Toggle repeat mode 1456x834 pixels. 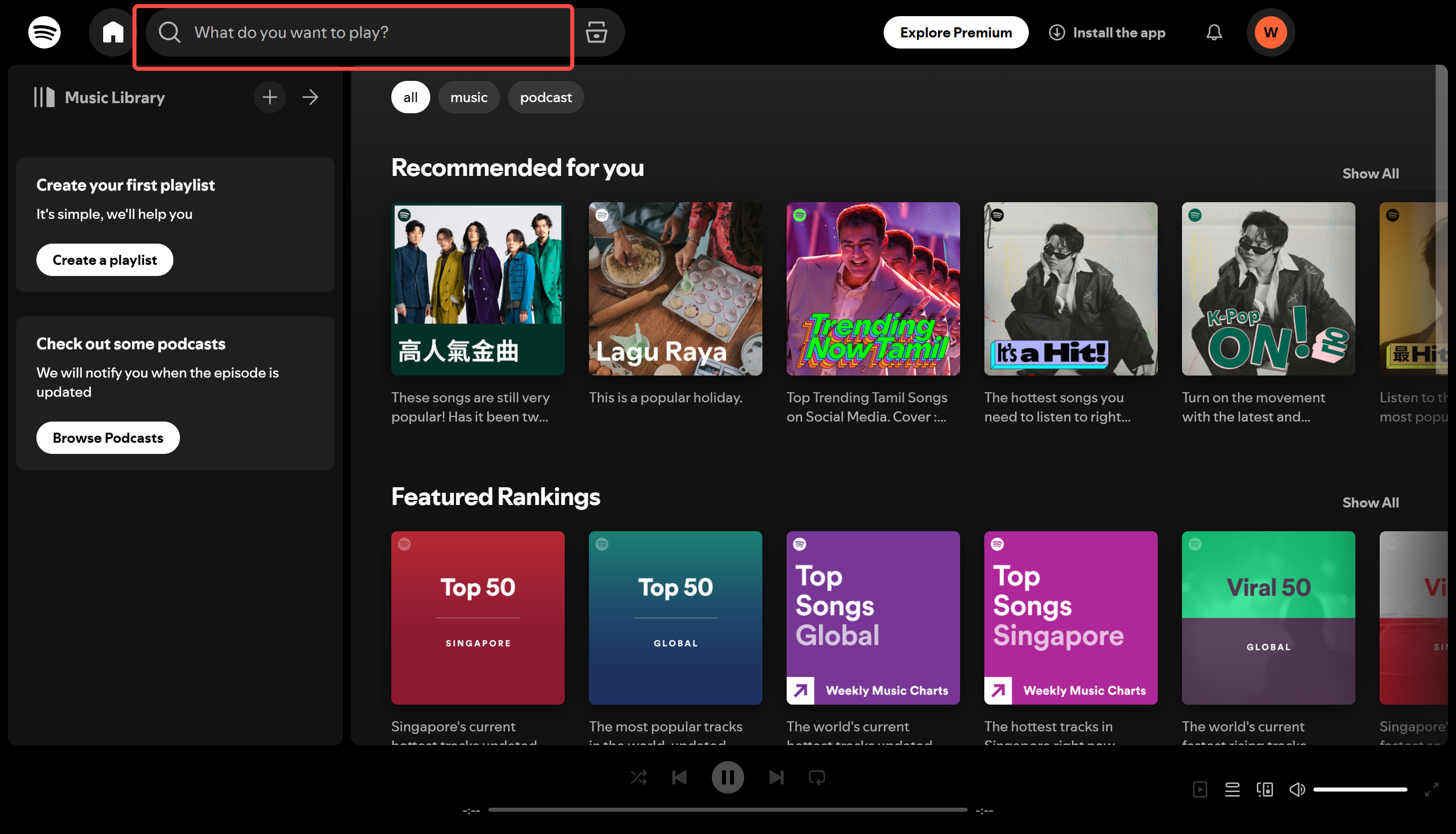pyautogui.click(x=817, y=777)
